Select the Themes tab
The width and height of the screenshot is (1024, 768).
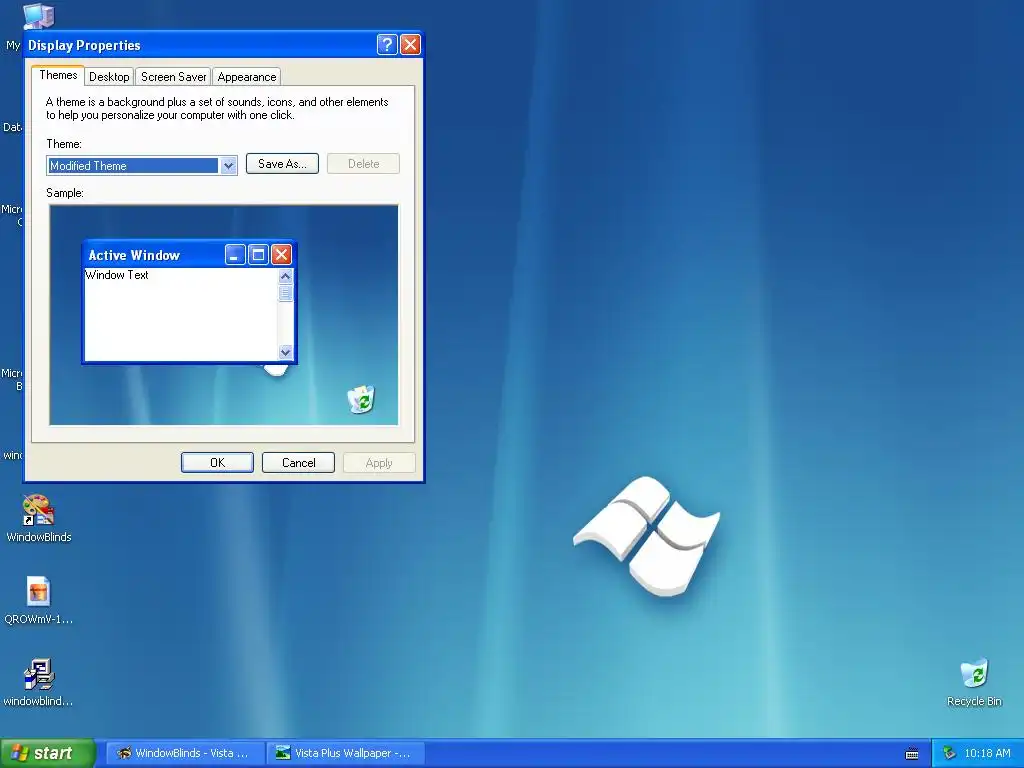(58, 75)
